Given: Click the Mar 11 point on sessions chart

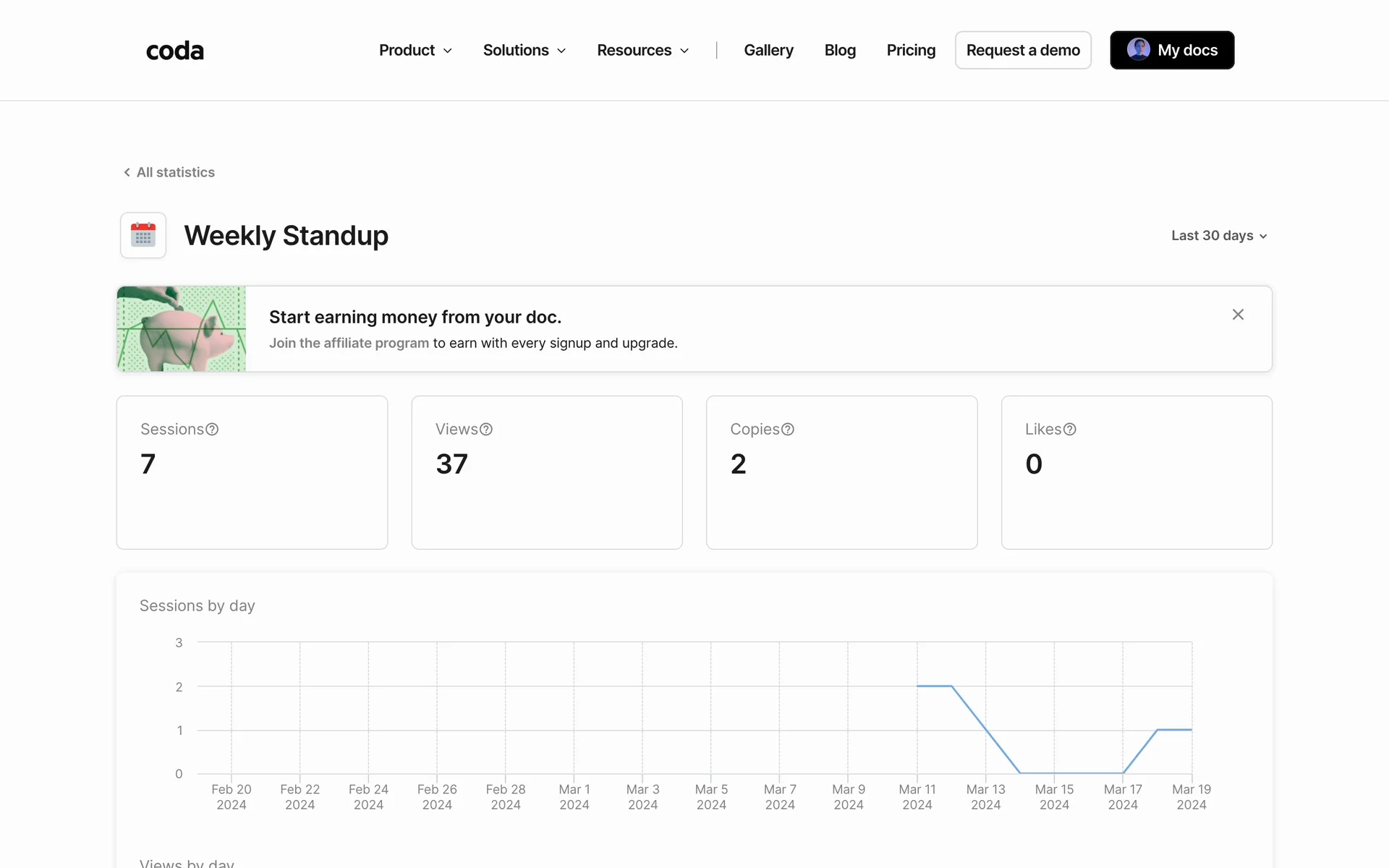Looking at the screenshot, I should point(917,686).
